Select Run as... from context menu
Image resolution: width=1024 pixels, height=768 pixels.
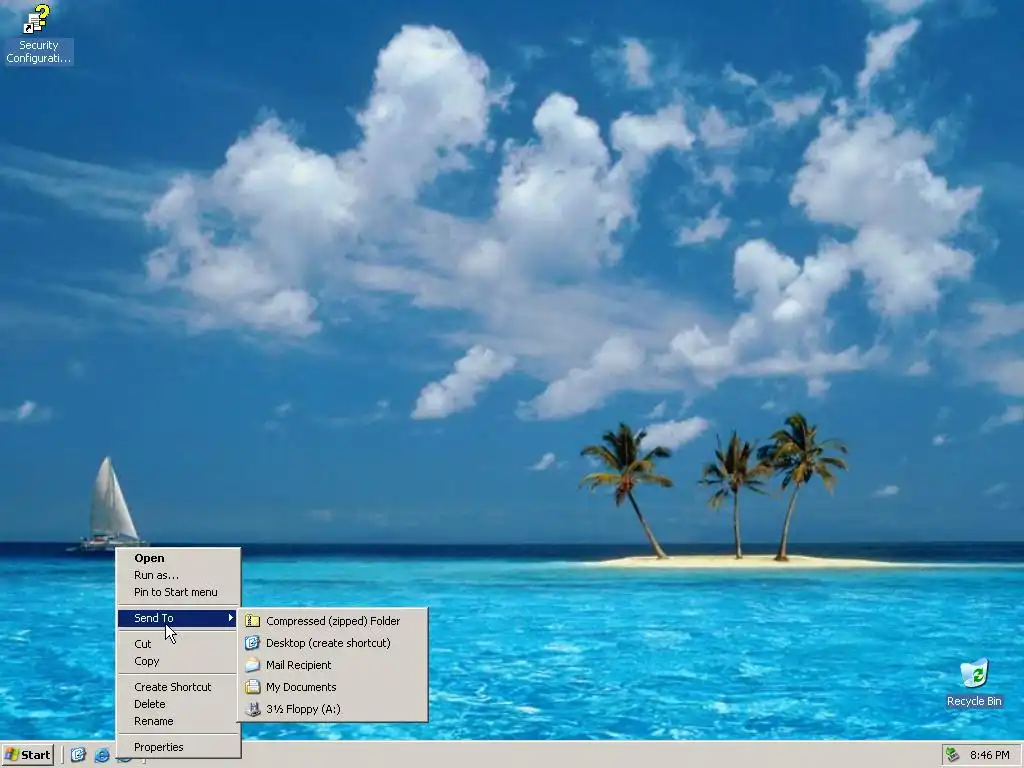[178, 575]
